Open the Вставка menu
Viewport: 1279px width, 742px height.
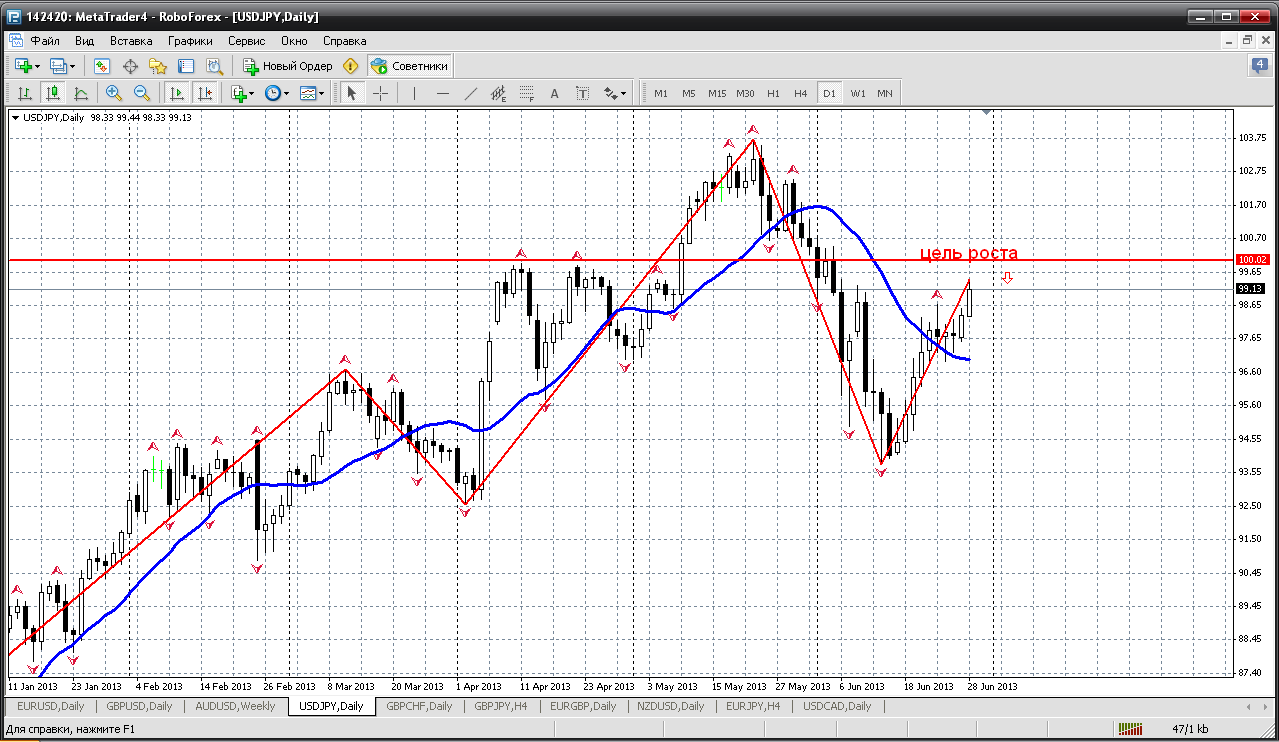pyautogui.click(x=131, y=41)
